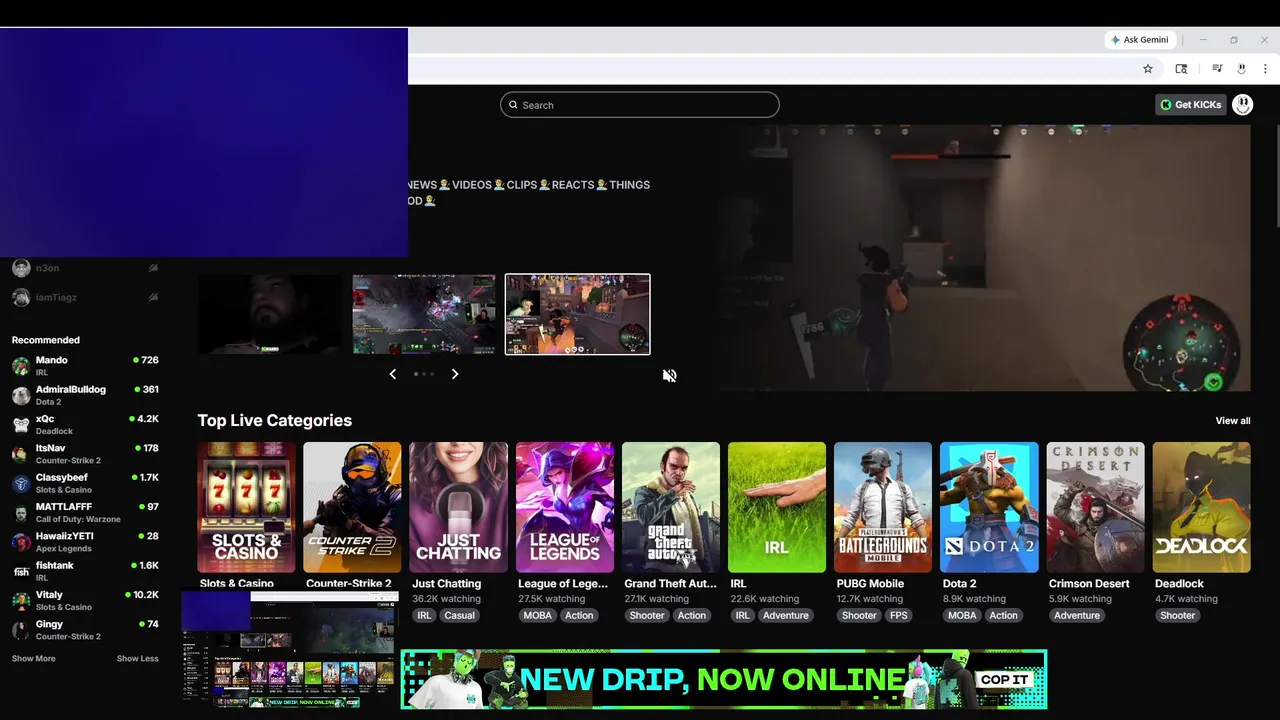The height and width of the screenshot is (720, 1280).
Task: Click the Adventure tag under Crimson Desert
Action: (1077, 616)
